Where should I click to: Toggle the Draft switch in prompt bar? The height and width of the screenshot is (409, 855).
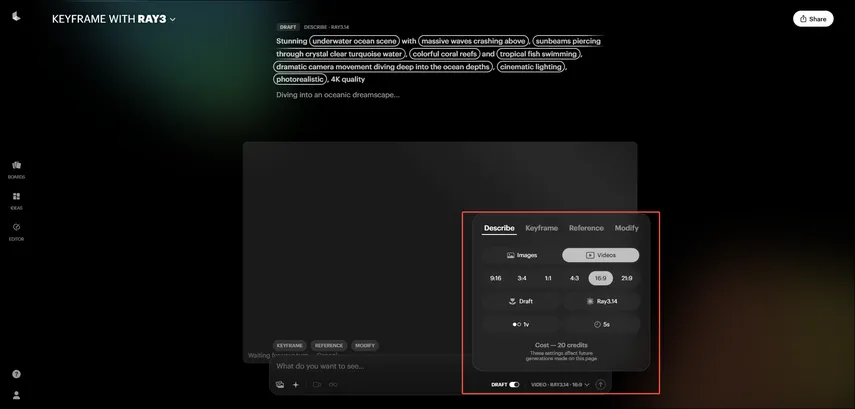(x=514, y=384)
